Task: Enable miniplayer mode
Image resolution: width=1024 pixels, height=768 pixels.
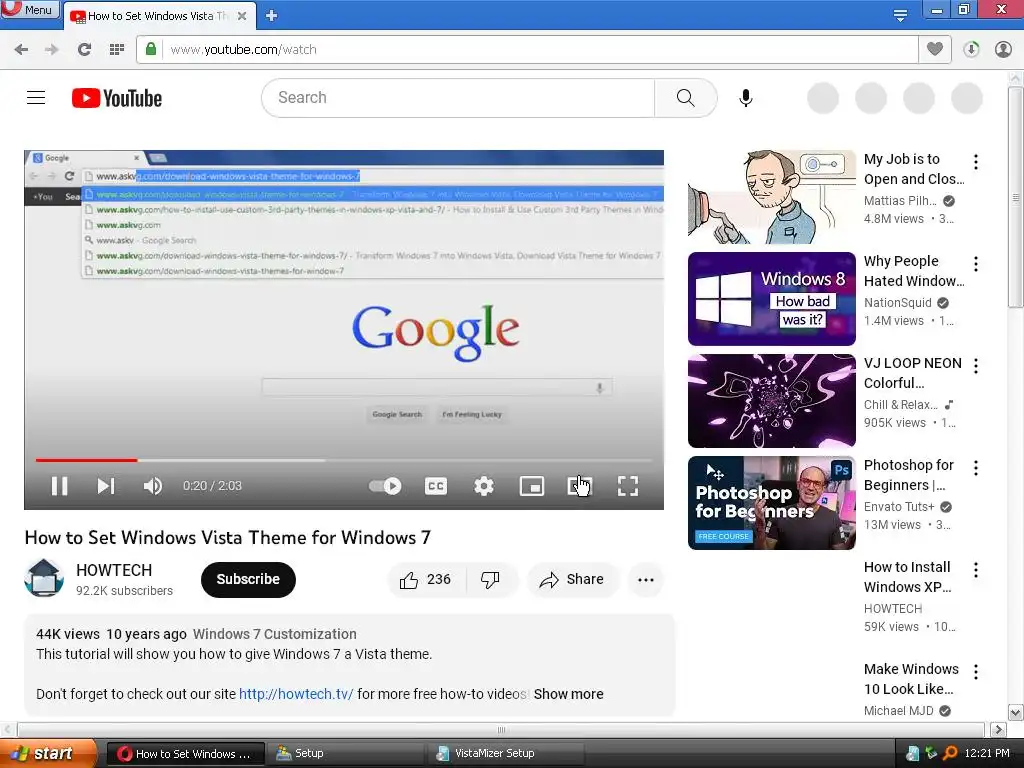Action: [x=532, y=486]
